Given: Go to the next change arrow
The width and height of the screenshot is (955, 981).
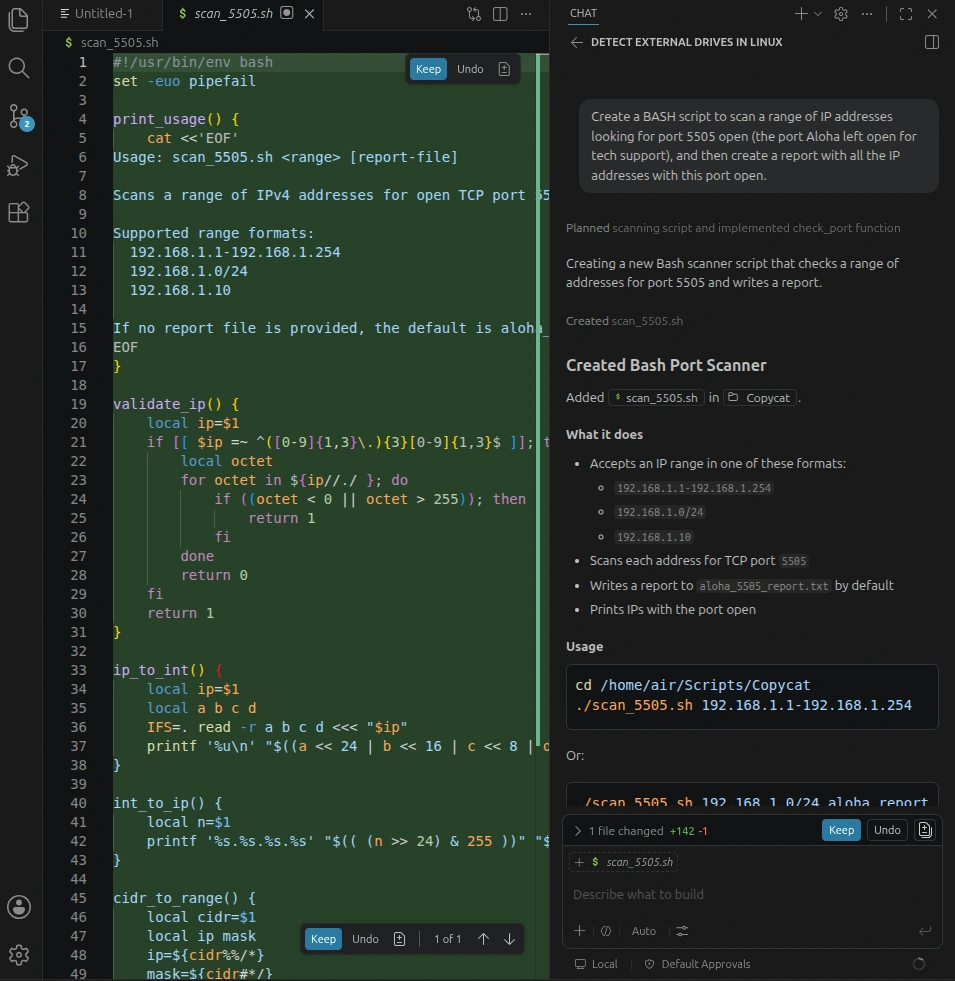Looking at the screenshot, I should click(509, 939).
